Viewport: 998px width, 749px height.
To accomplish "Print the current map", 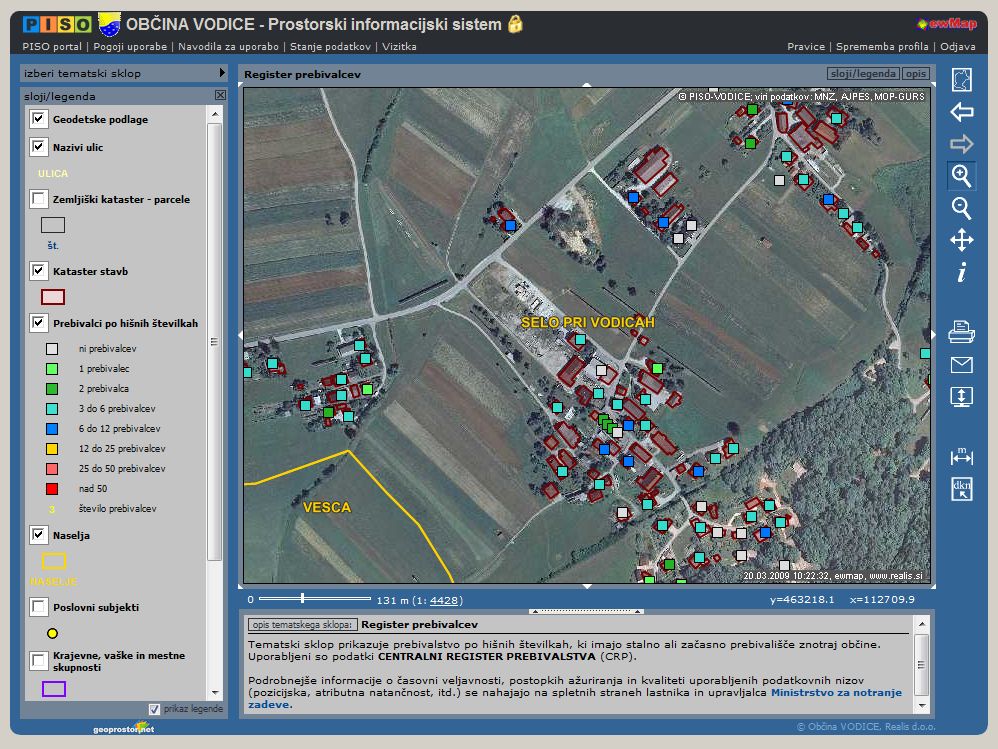I will 961,332.
